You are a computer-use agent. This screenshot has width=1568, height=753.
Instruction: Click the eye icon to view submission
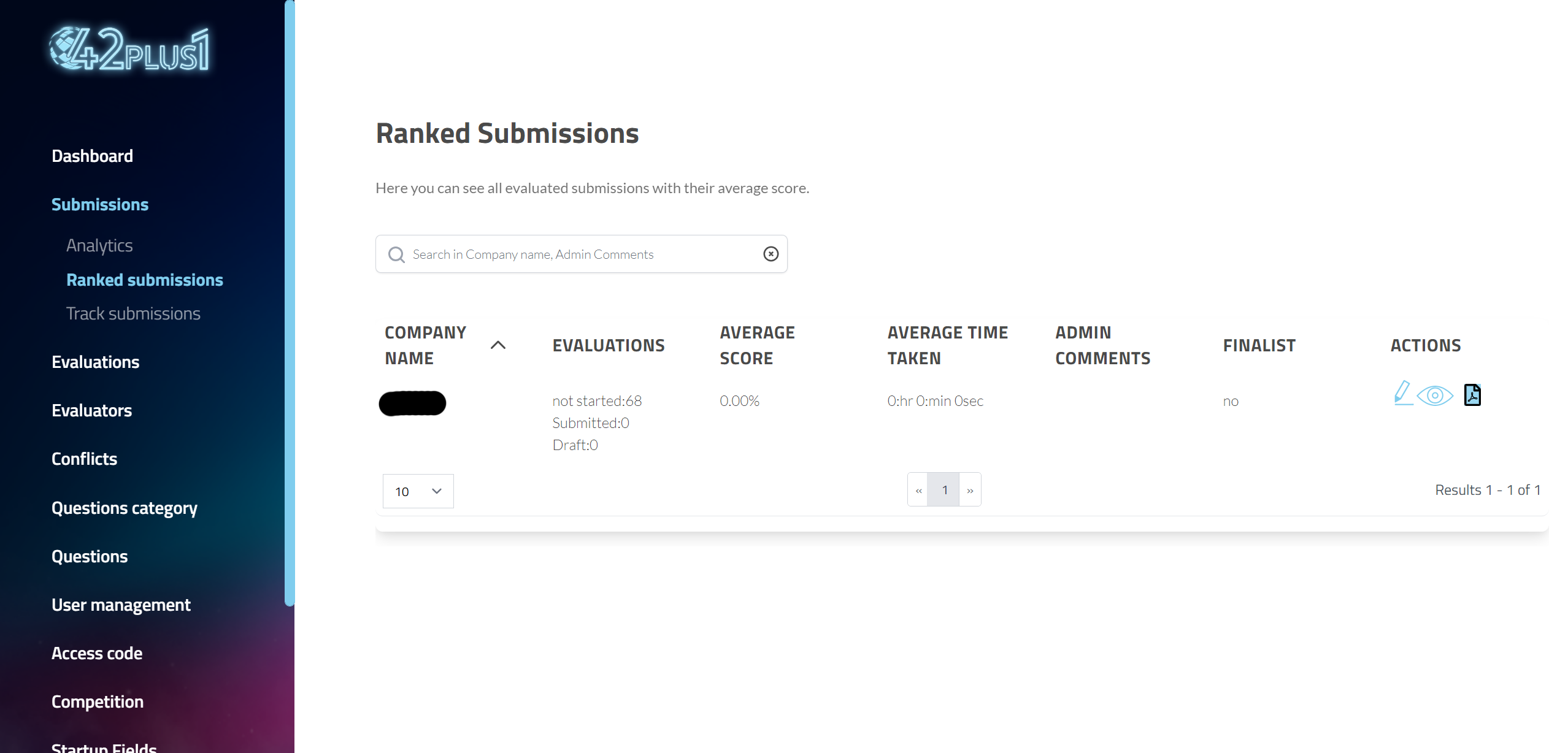1435,396
